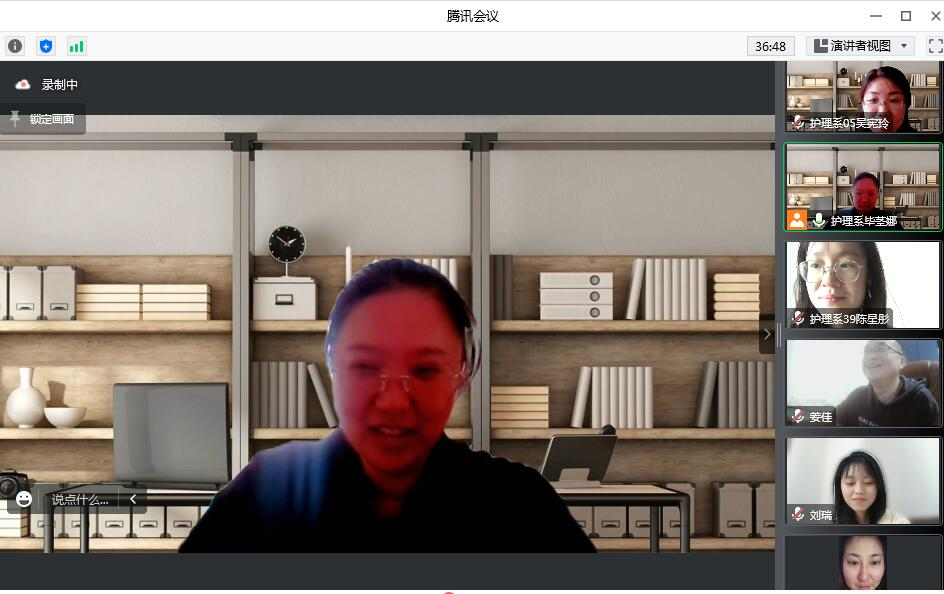944x594 pixels.
Task: Check the green network signal icon
Action: click(76, 46)
